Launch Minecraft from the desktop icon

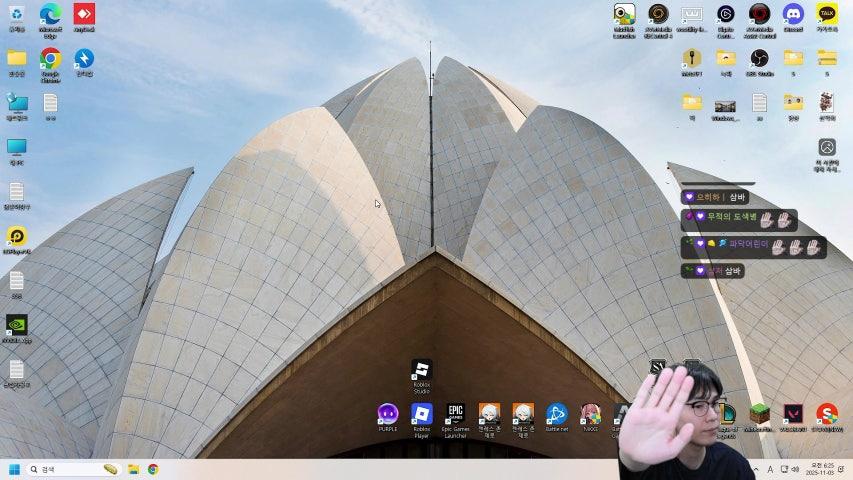coord(759,414)
